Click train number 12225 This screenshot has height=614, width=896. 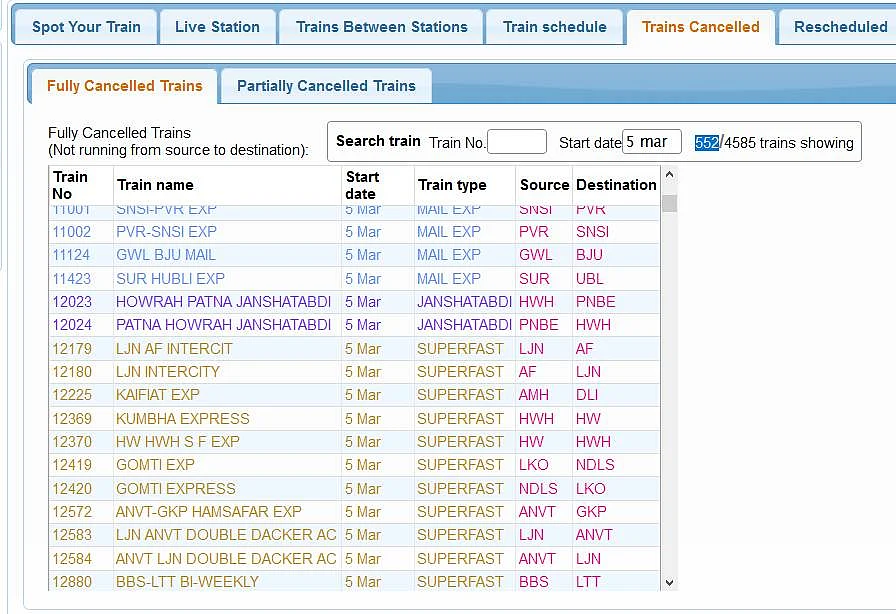click(x=71, y=394)
